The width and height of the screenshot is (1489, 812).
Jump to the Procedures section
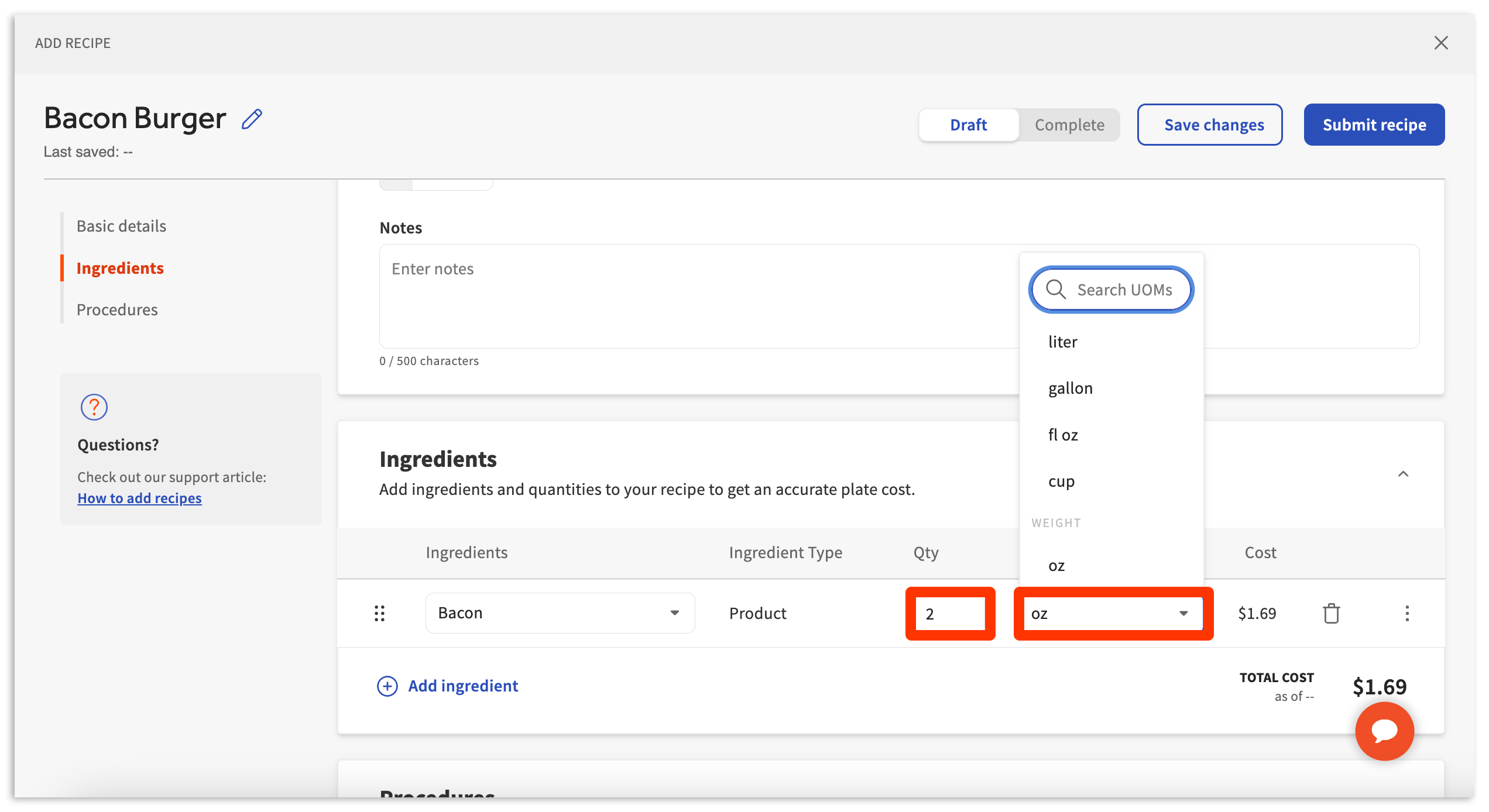[x=117, y=309]
